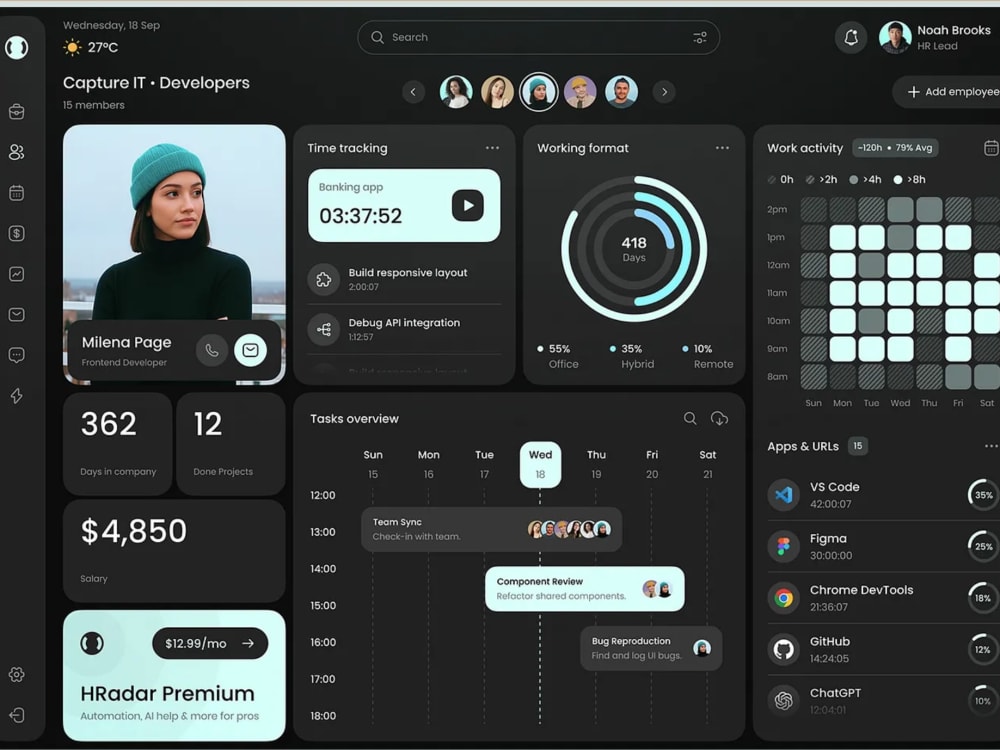Open search filter options icon
The image size is (1000, 750).
[x=700, y=38]
